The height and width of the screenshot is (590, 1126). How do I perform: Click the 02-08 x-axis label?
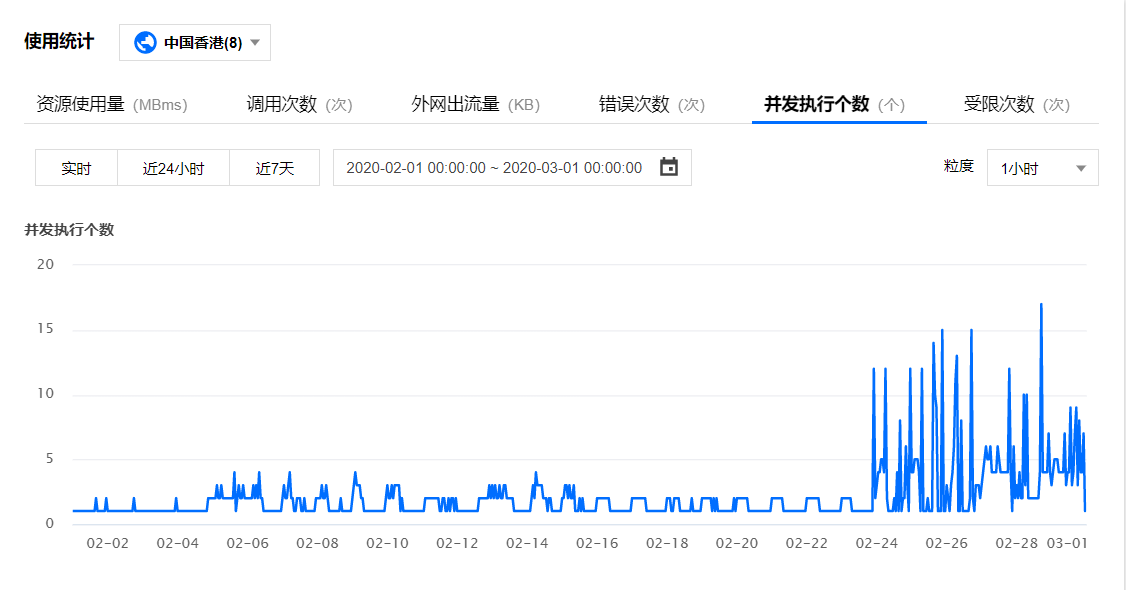coord(317,543)
